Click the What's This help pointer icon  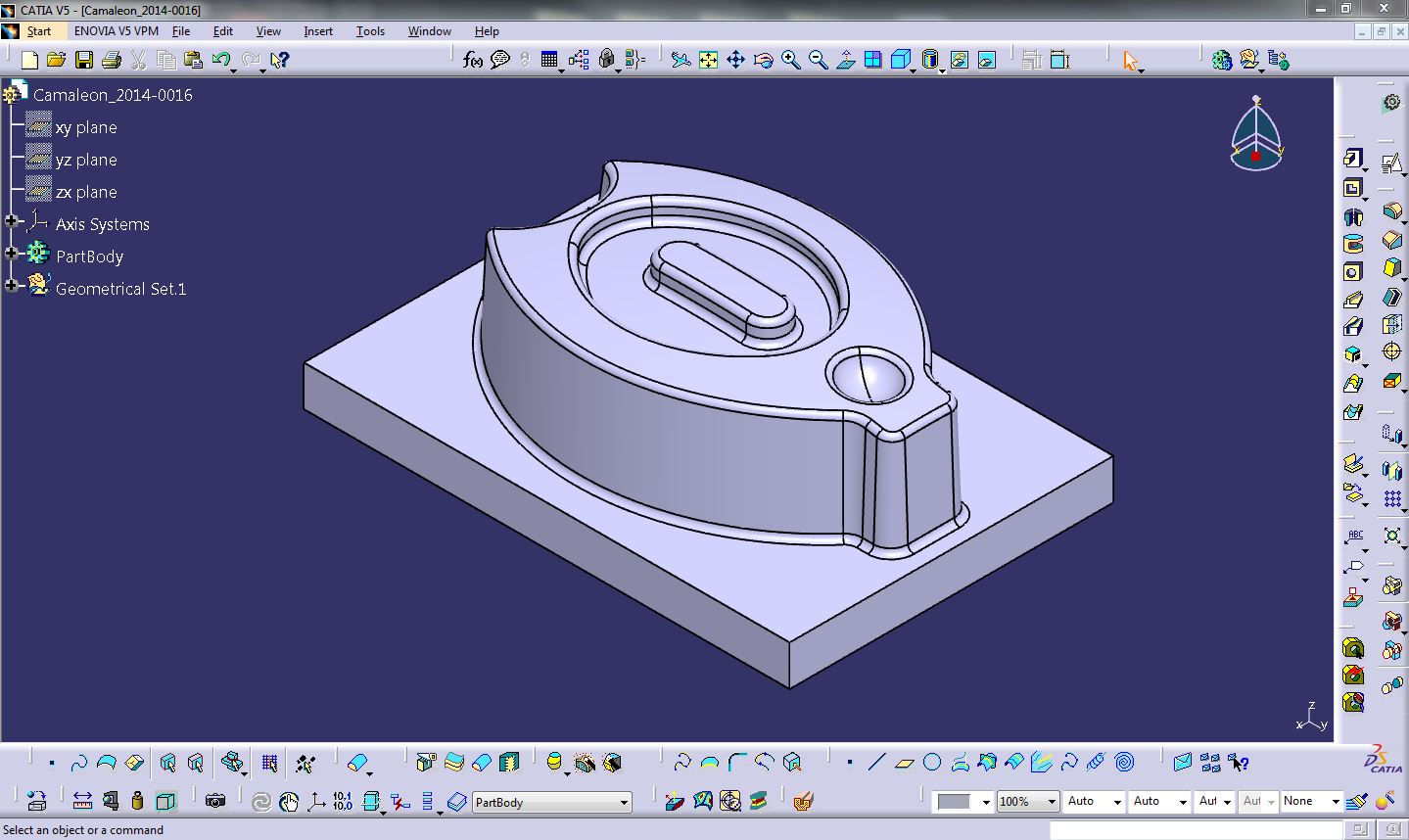click(x=279, y=60)
